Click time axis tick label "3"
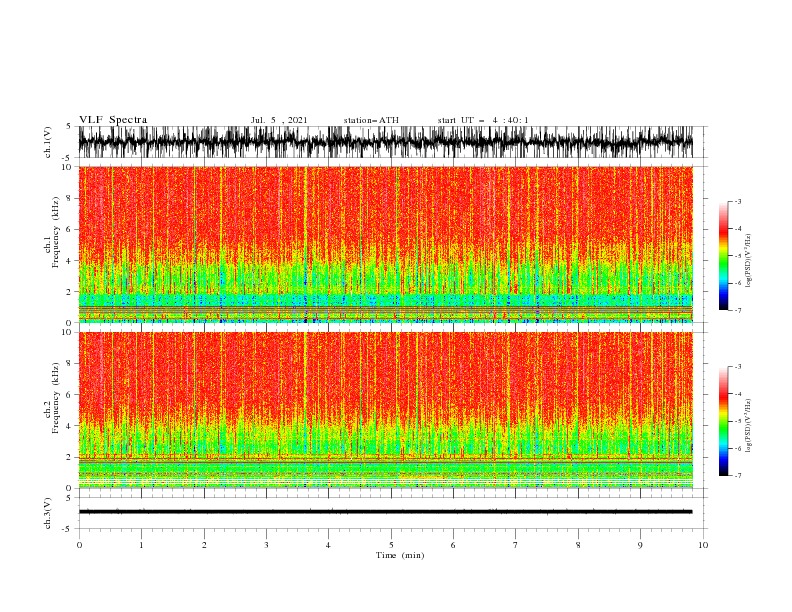Screen dimensions: 792x612 pos(266,545)
